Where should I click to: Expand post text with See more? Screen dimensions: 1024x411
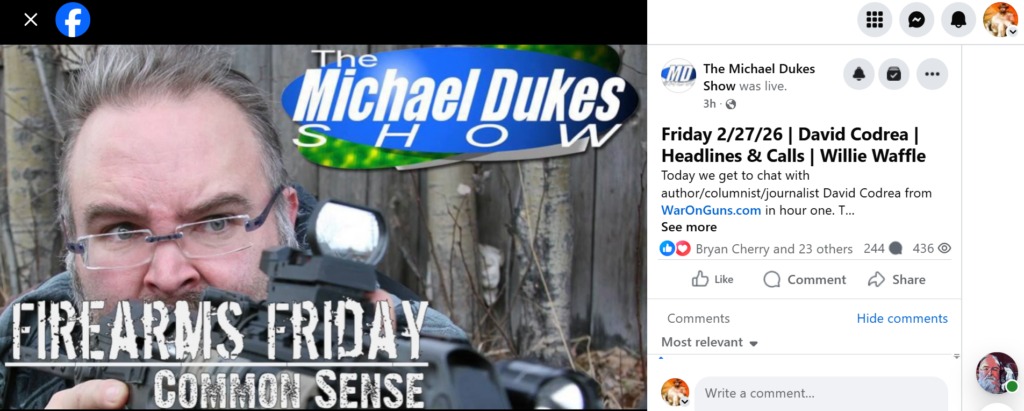[x=688, y=227]
